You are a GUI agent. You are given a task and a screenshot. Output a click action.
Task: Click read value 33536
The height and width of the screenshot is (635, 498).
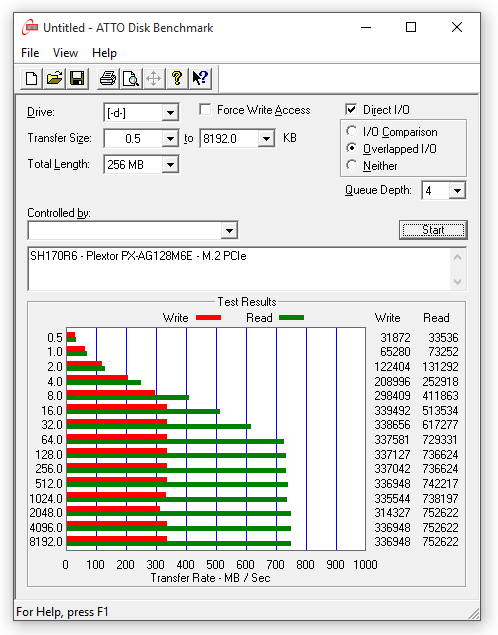click(x=443, y=338)
